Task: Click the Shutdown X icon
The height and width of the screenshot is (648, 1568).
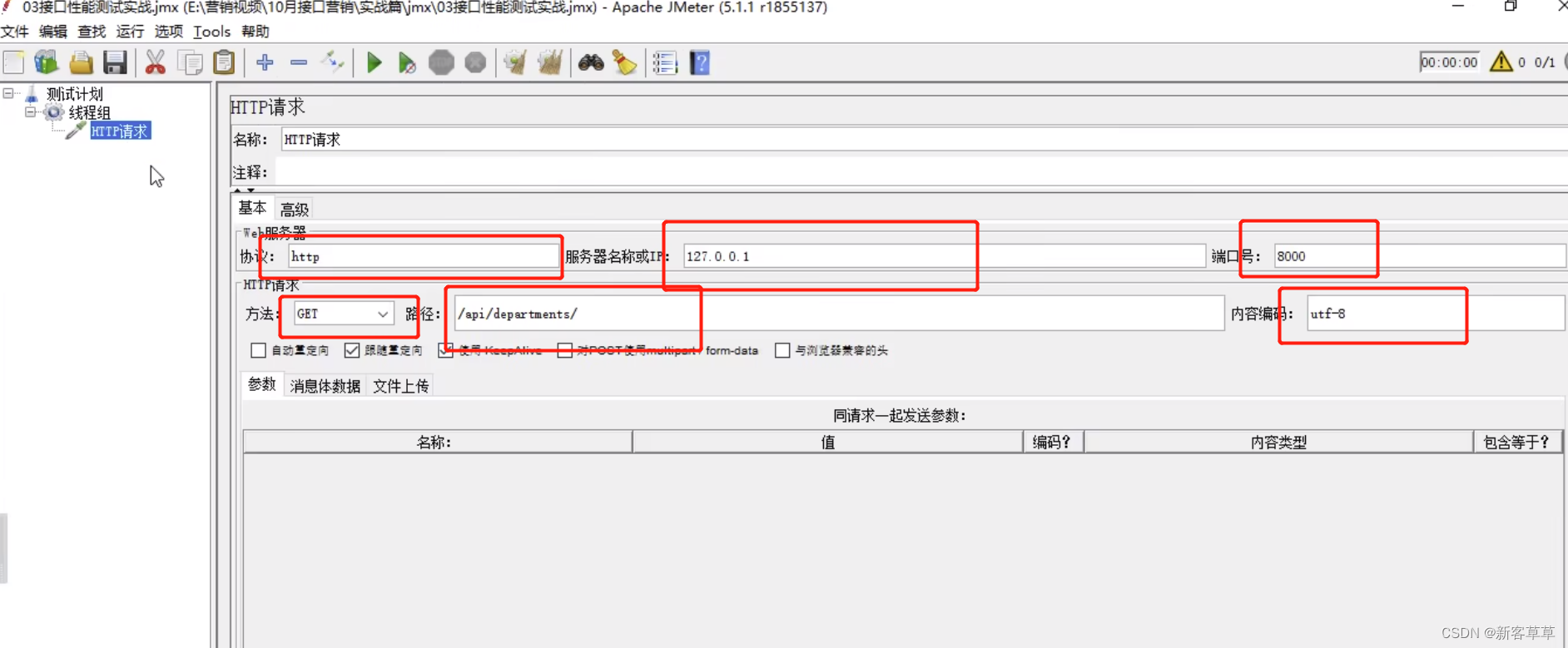Action: tap(475, 62)
